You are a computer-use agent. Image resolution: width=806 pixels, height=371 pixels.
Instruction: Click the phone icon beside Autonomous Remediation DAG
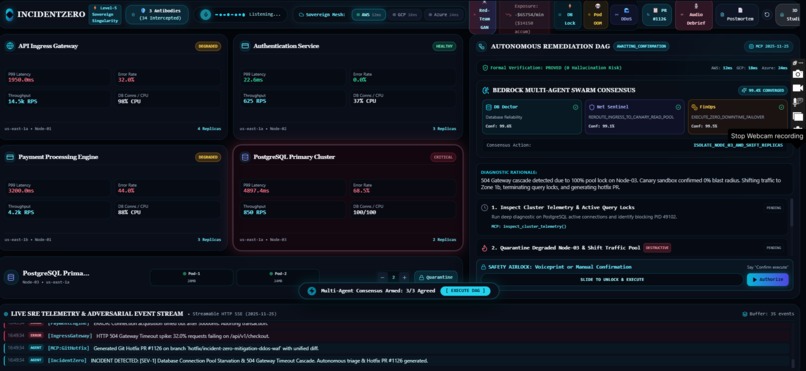481,46
